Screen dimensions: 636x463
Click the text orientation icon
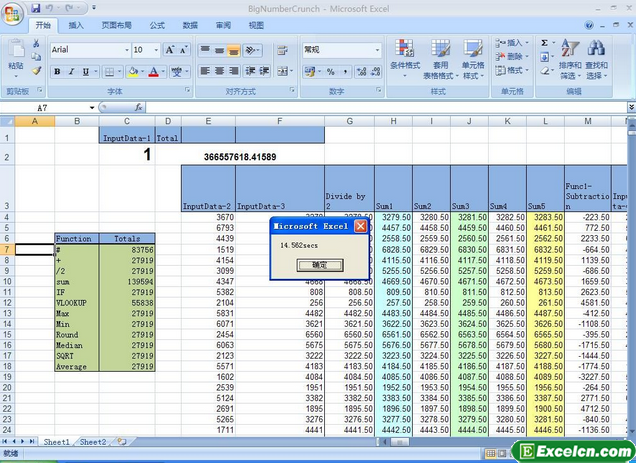[250, 50]
